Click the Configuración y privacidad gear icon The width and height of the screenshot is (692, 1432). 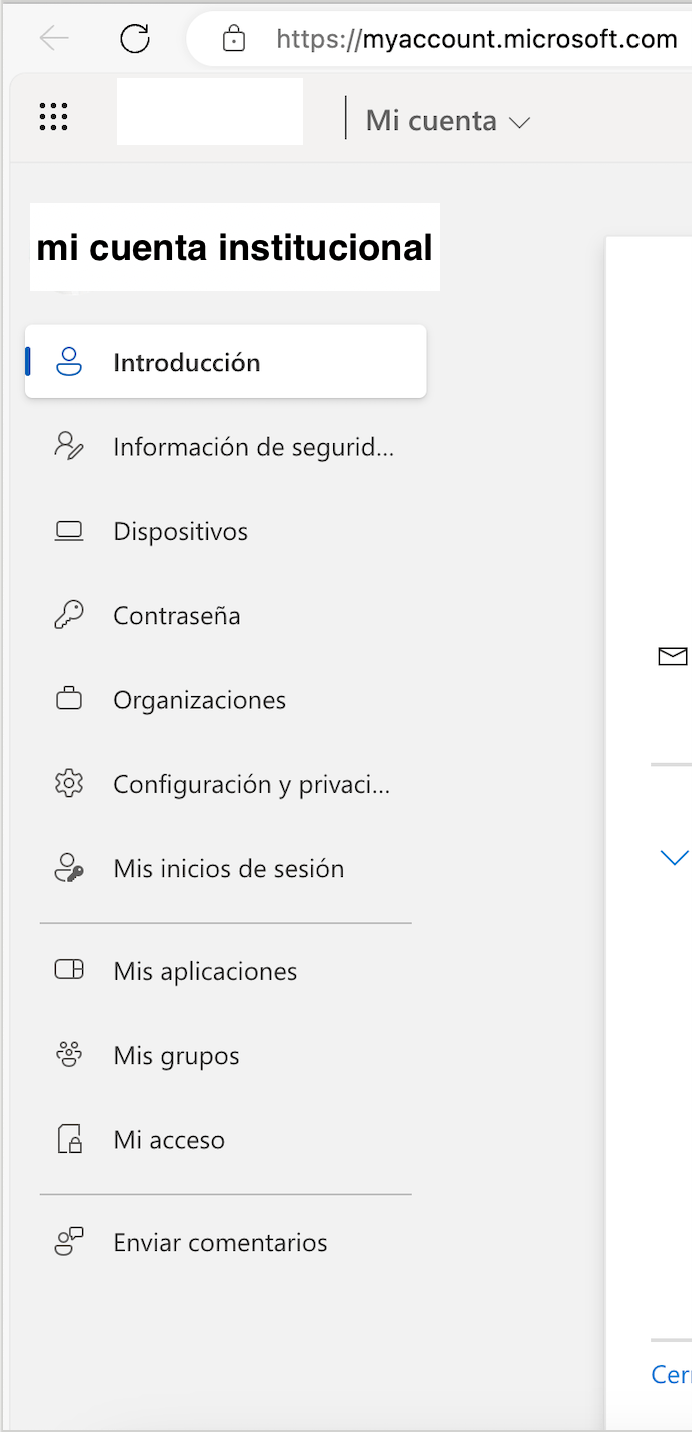(68, 784)
